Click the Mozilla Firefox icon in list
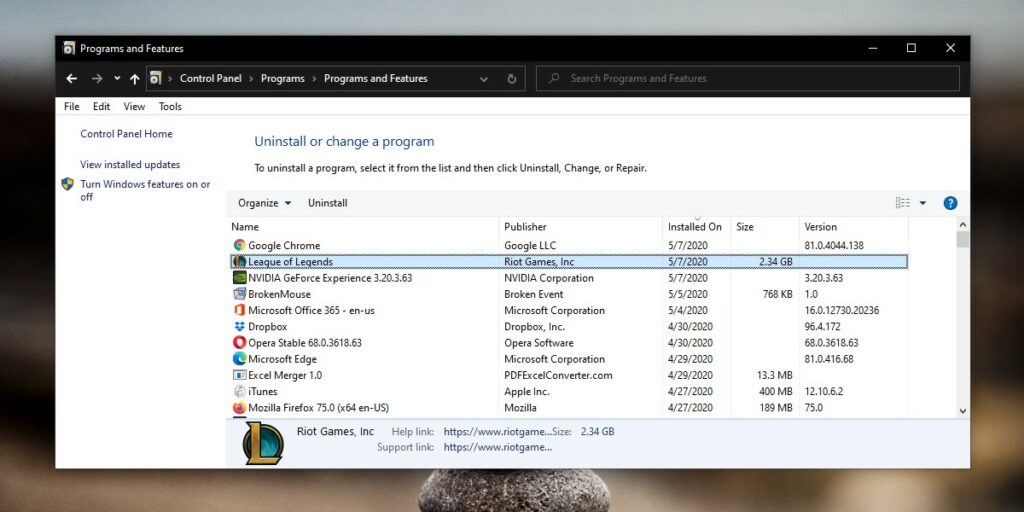Viewport: 1024px width, 512px height. point(240,408)
